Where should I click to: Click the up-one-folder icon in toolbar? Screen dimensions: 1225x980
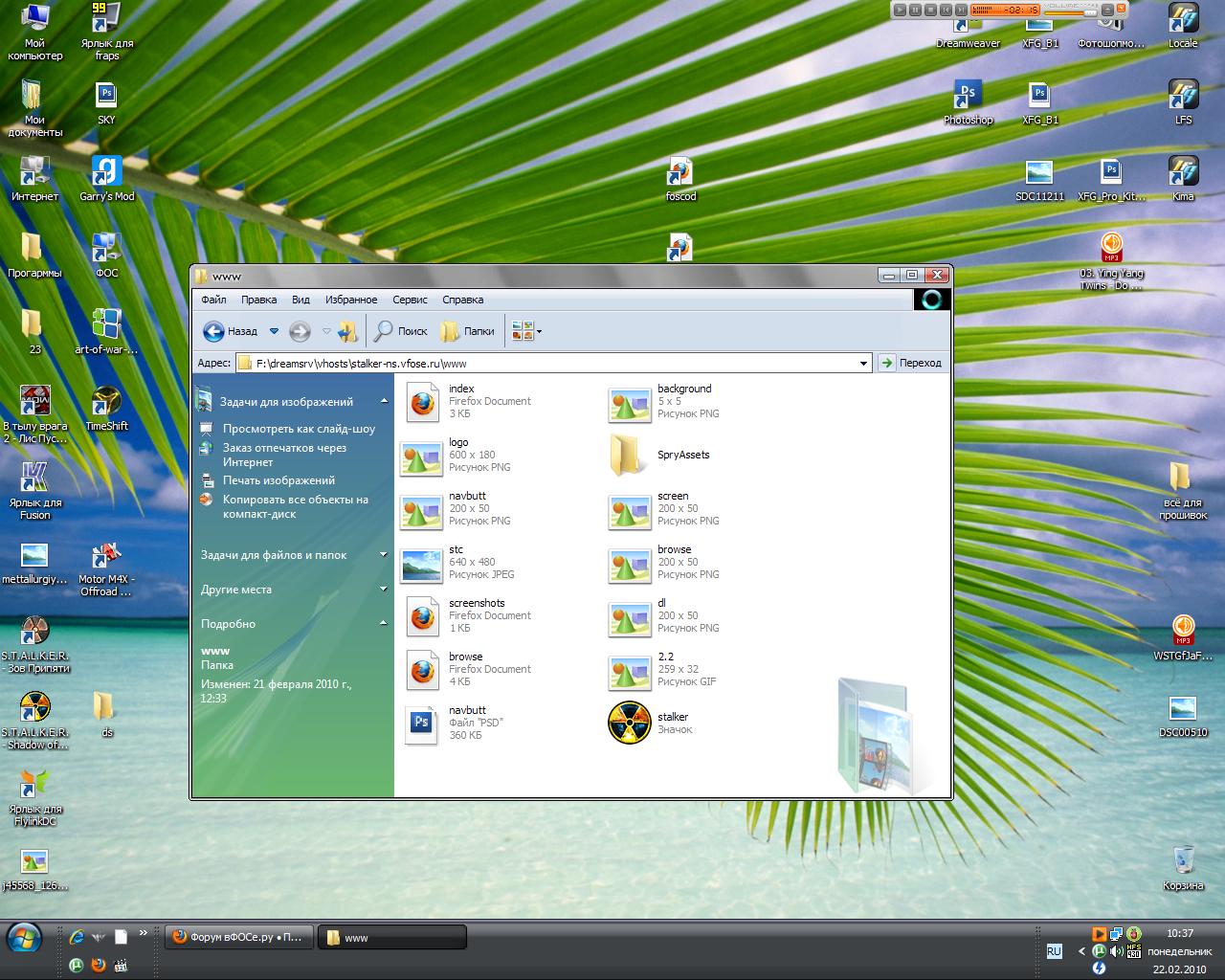(x=348, y=331)
